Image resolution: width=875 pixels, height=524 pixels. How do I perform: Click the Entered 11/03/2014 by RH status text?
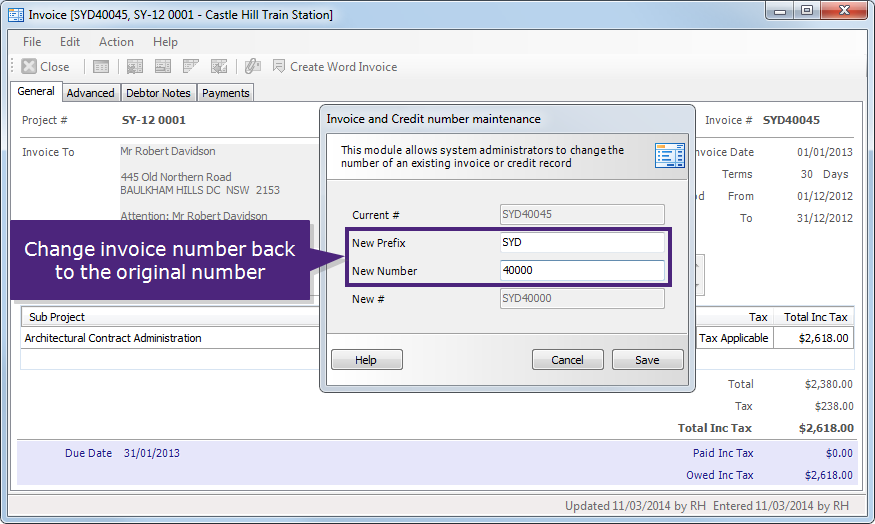click(781, 506)
